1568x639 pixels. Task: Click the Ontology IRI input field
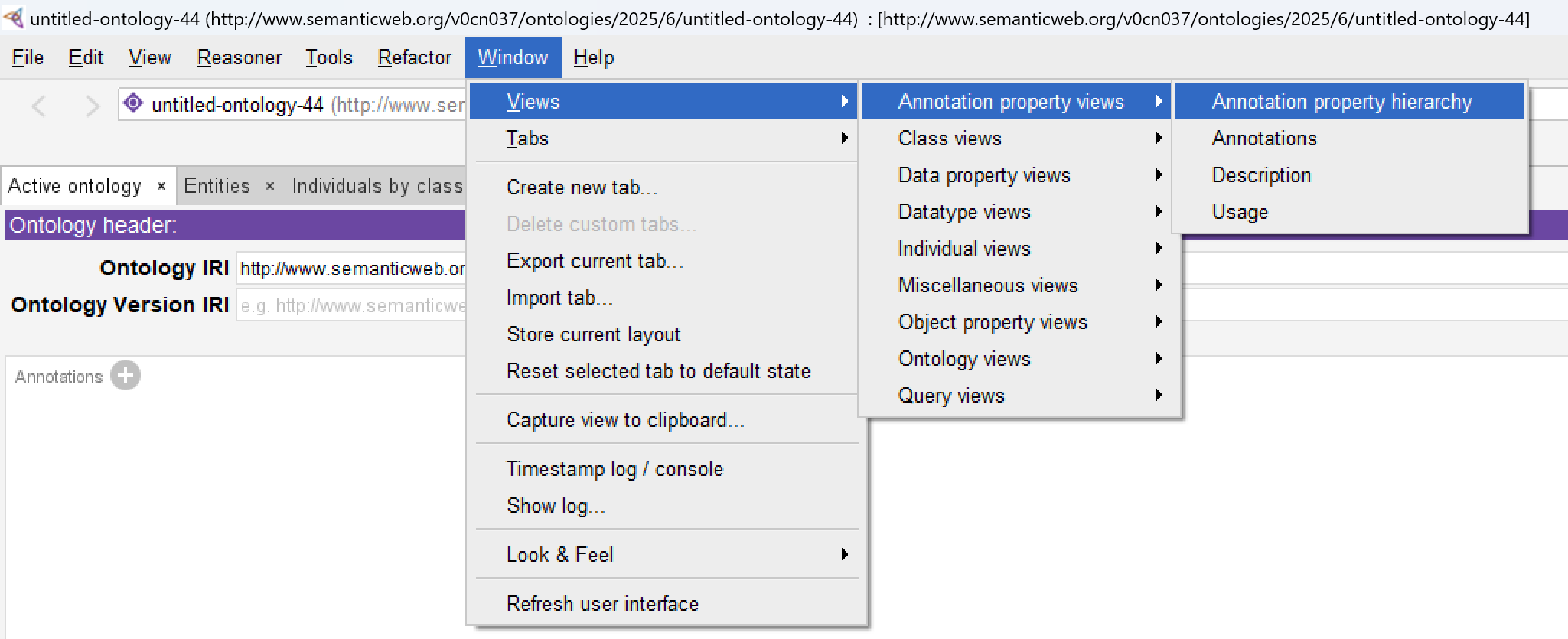click(x=351, y=269)
